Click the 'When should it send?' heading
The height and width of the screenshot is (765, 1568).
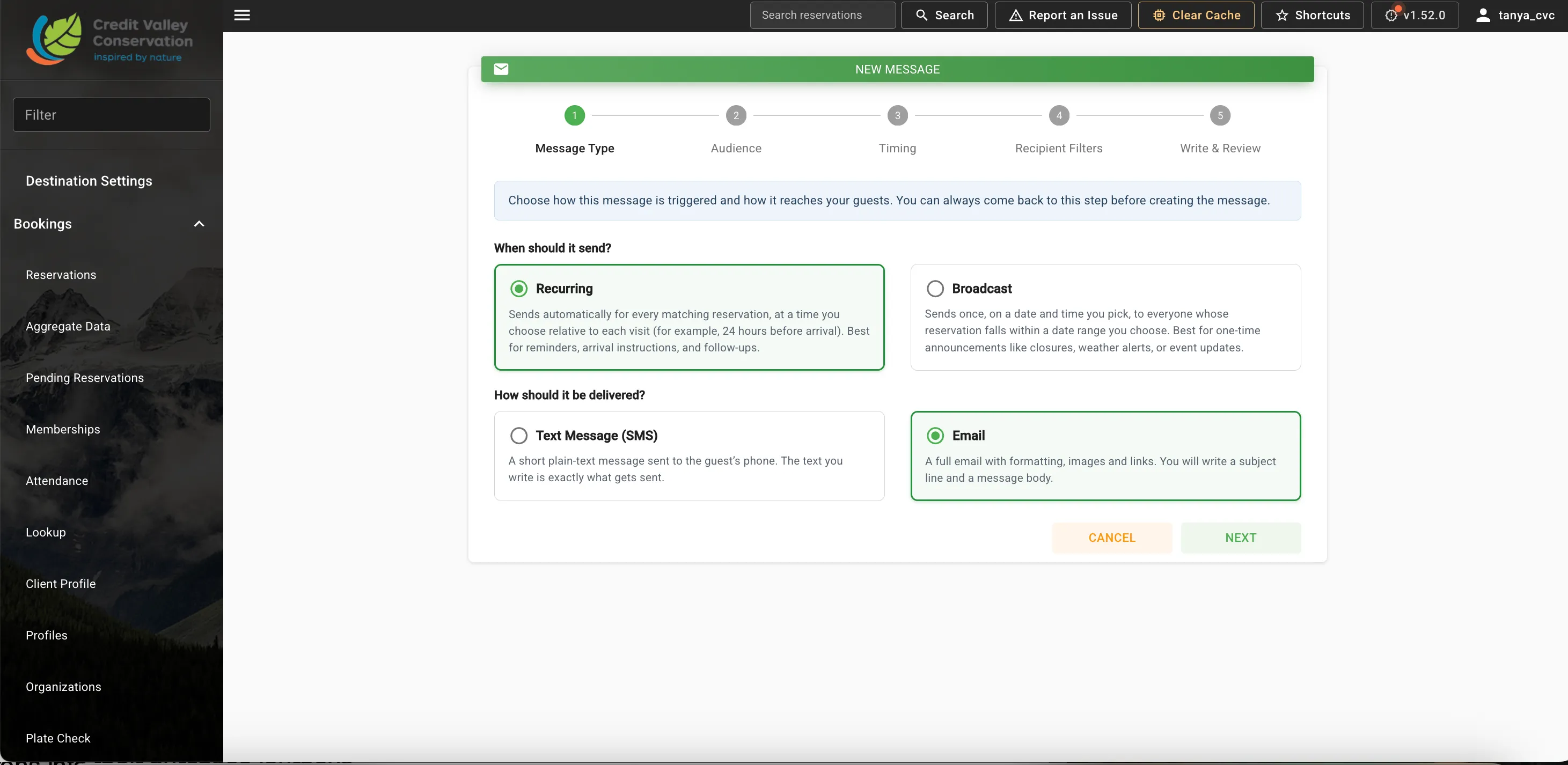click(553, 248)
